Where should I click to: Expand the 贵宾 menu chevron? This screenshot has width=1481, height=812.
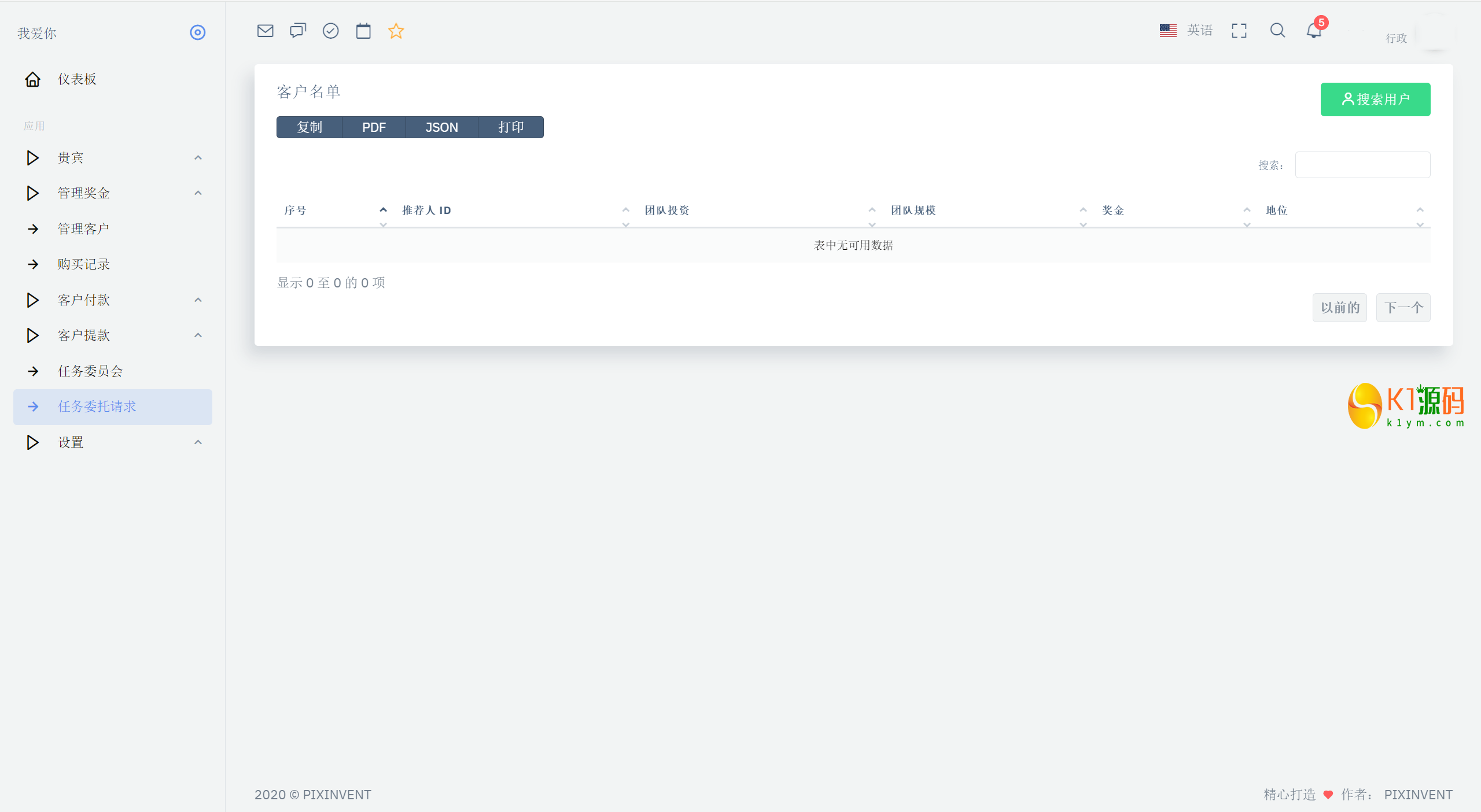pyautogui.click(x=198, y=158)
